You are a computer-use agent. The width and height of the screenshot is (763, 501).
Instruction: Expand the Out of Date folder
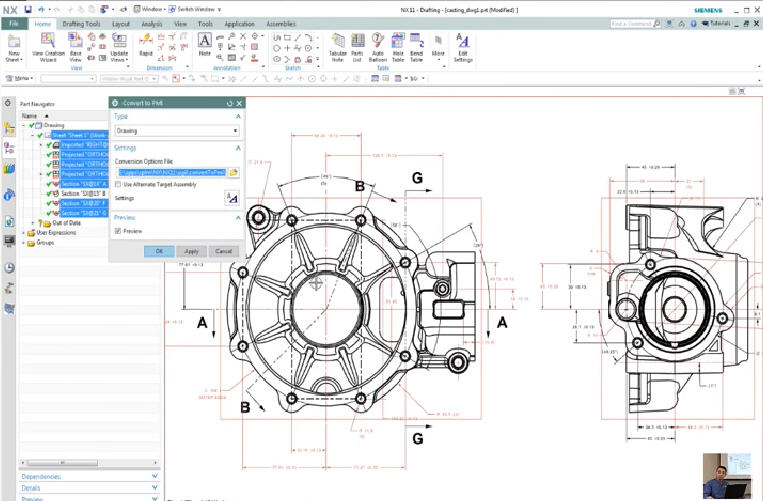point(33,223)
